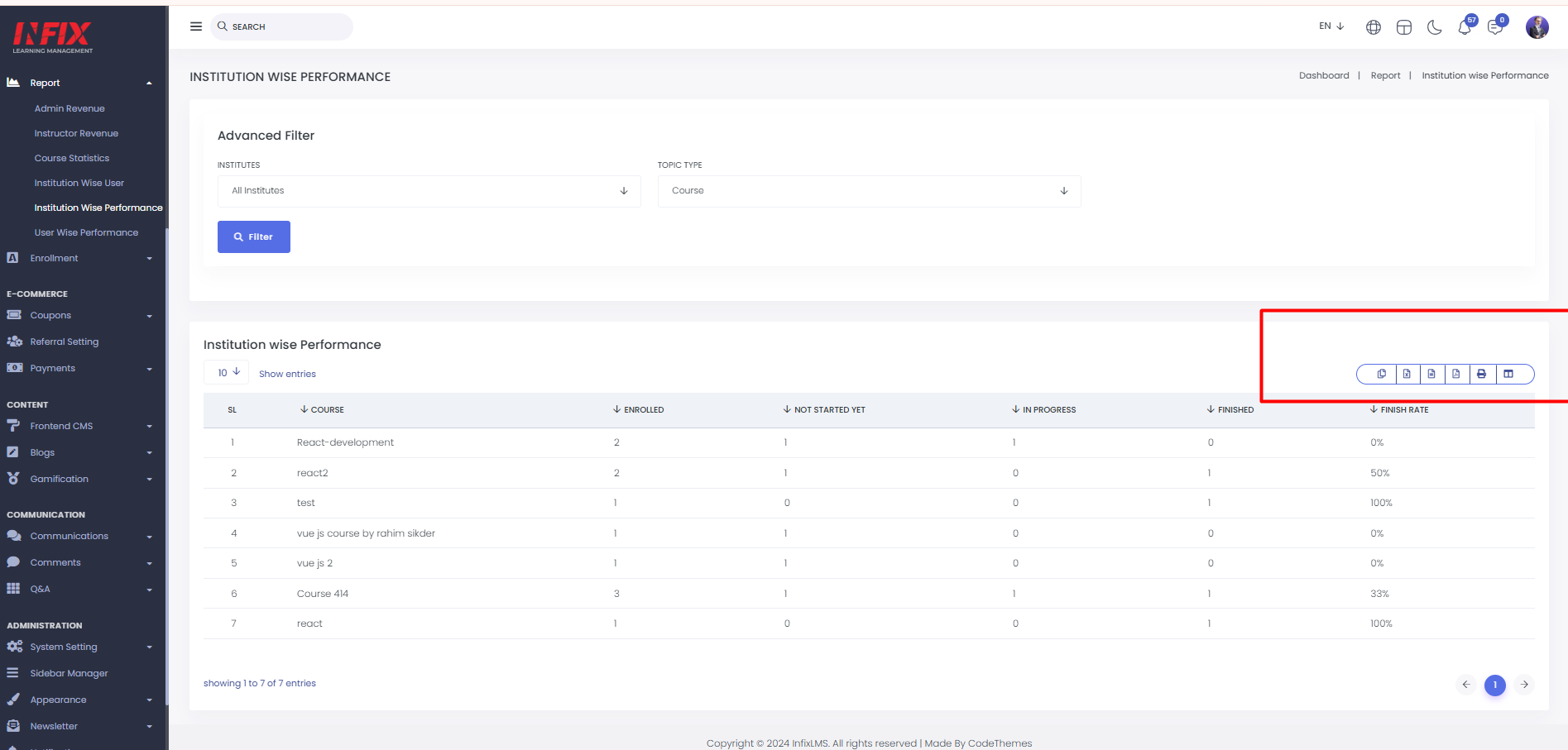Copy table data with the copy icon
The height and width of the screenshot is (750, 1568).
click(1381, 374)
